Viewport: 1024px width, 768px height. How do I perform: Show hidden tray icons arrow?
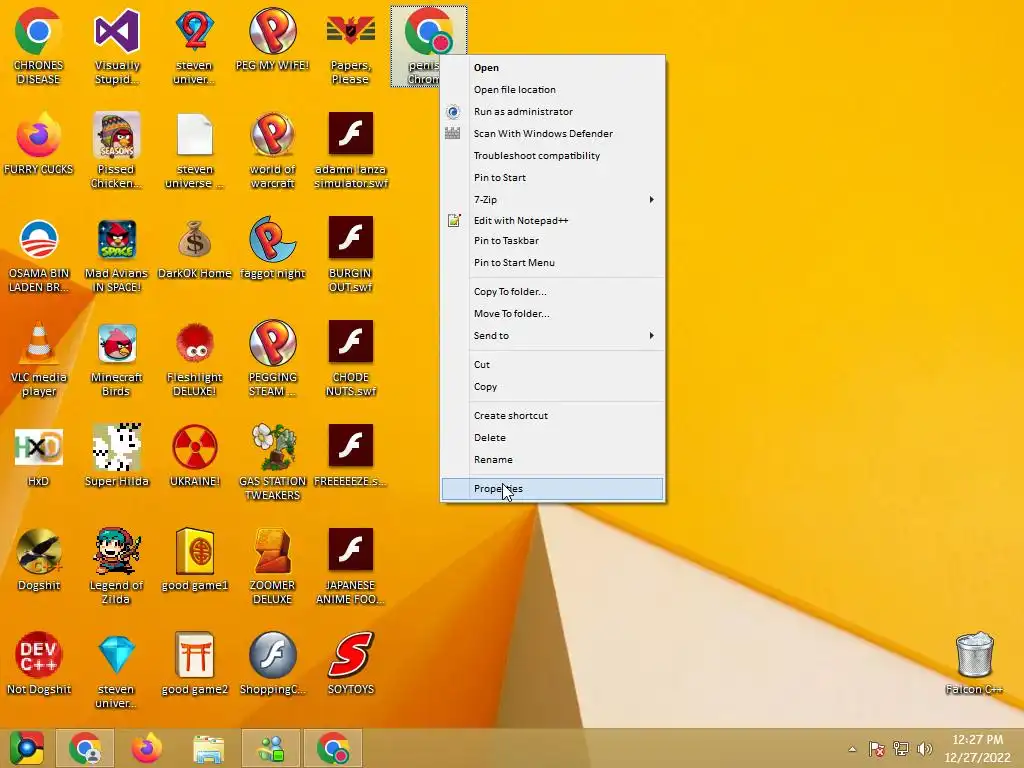(x=852, y=749)
